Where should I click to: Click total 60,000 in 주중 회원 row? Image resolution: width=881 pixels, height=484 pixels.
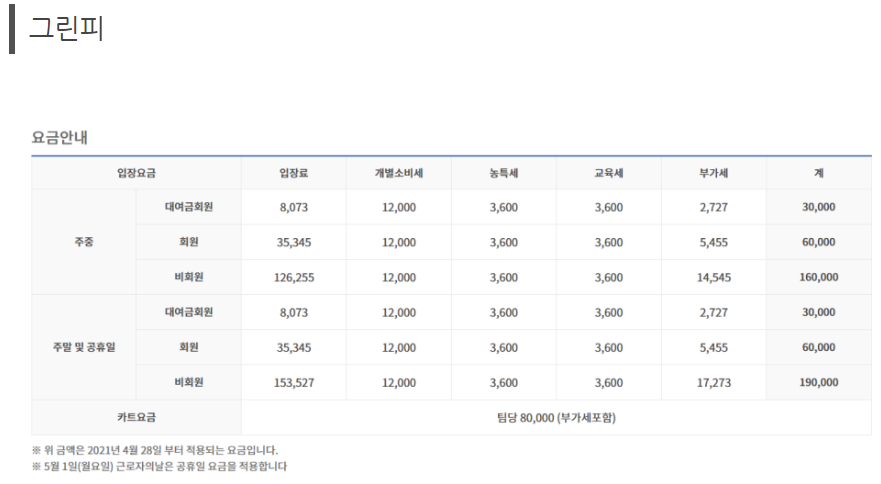(819, 242)
